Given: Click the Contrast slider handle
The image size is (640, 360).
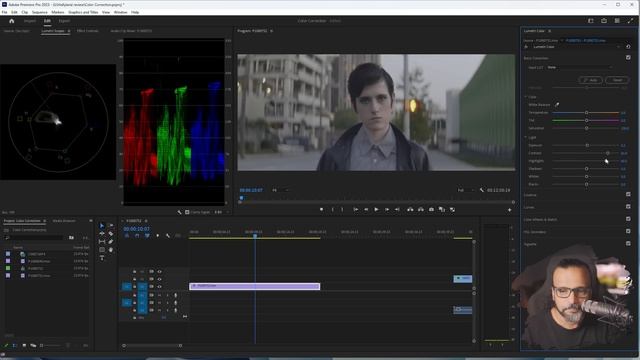Looking at the screenshot, I should click(608, 153).
